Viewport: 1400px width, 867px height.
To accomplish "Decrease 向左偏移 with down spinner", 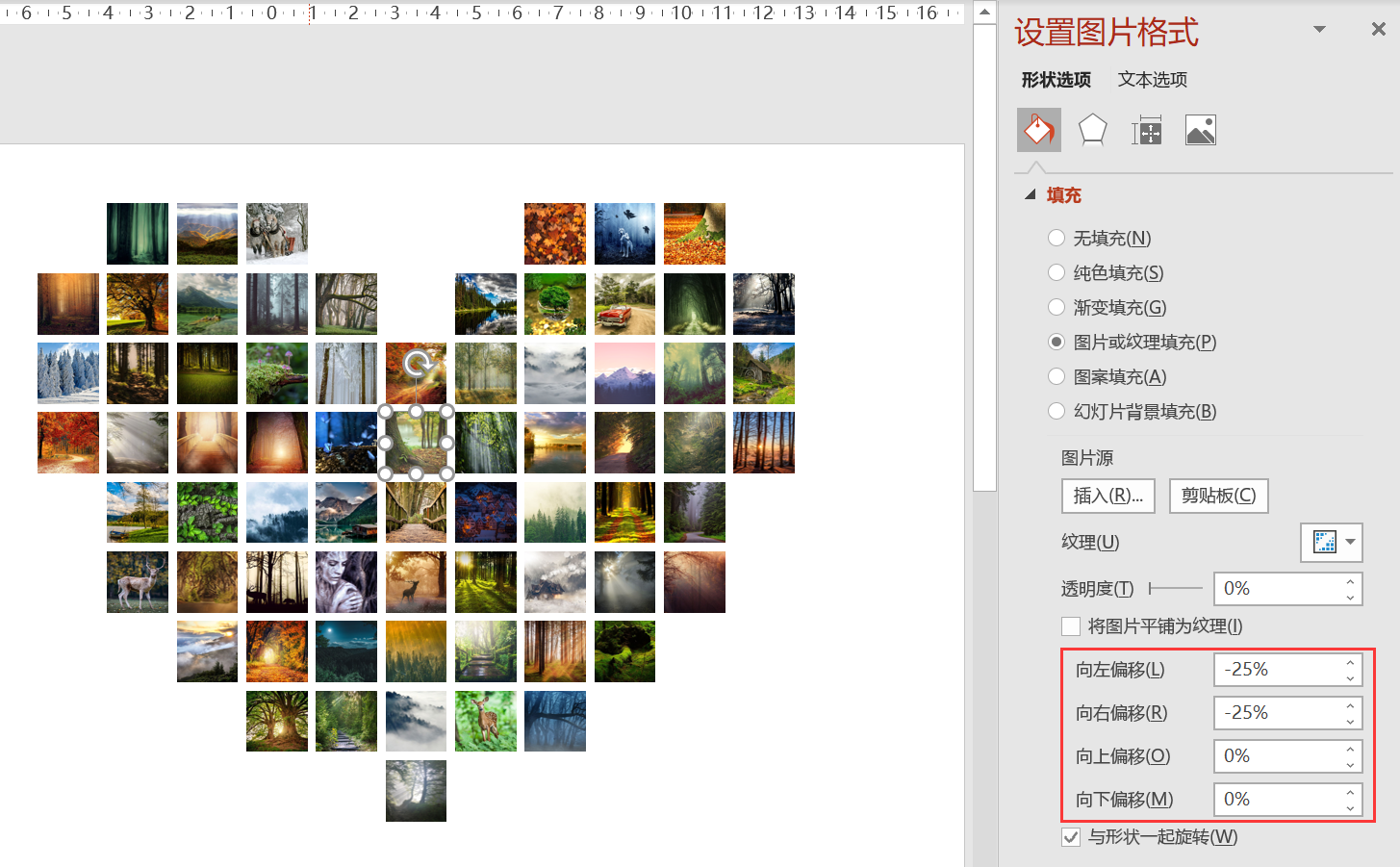I will click(1350, 677).
